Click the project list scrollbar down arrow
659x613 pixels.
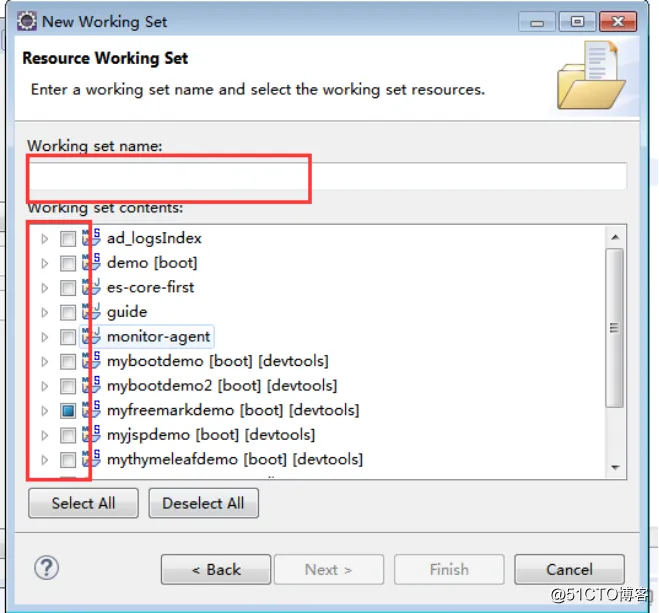615,467
